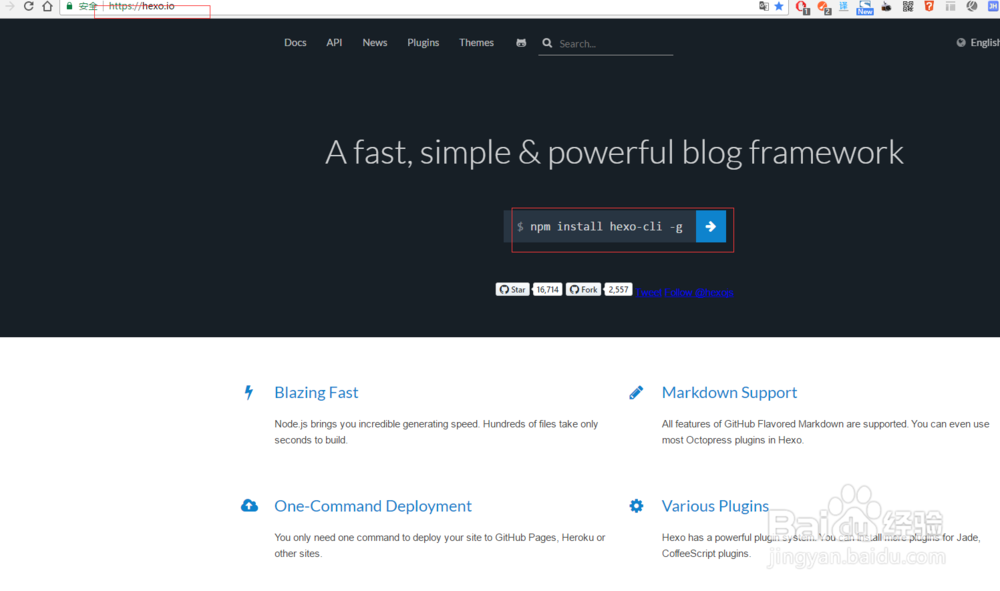
Task: Click the green secure padlock icon
Action: click(70, 6)
